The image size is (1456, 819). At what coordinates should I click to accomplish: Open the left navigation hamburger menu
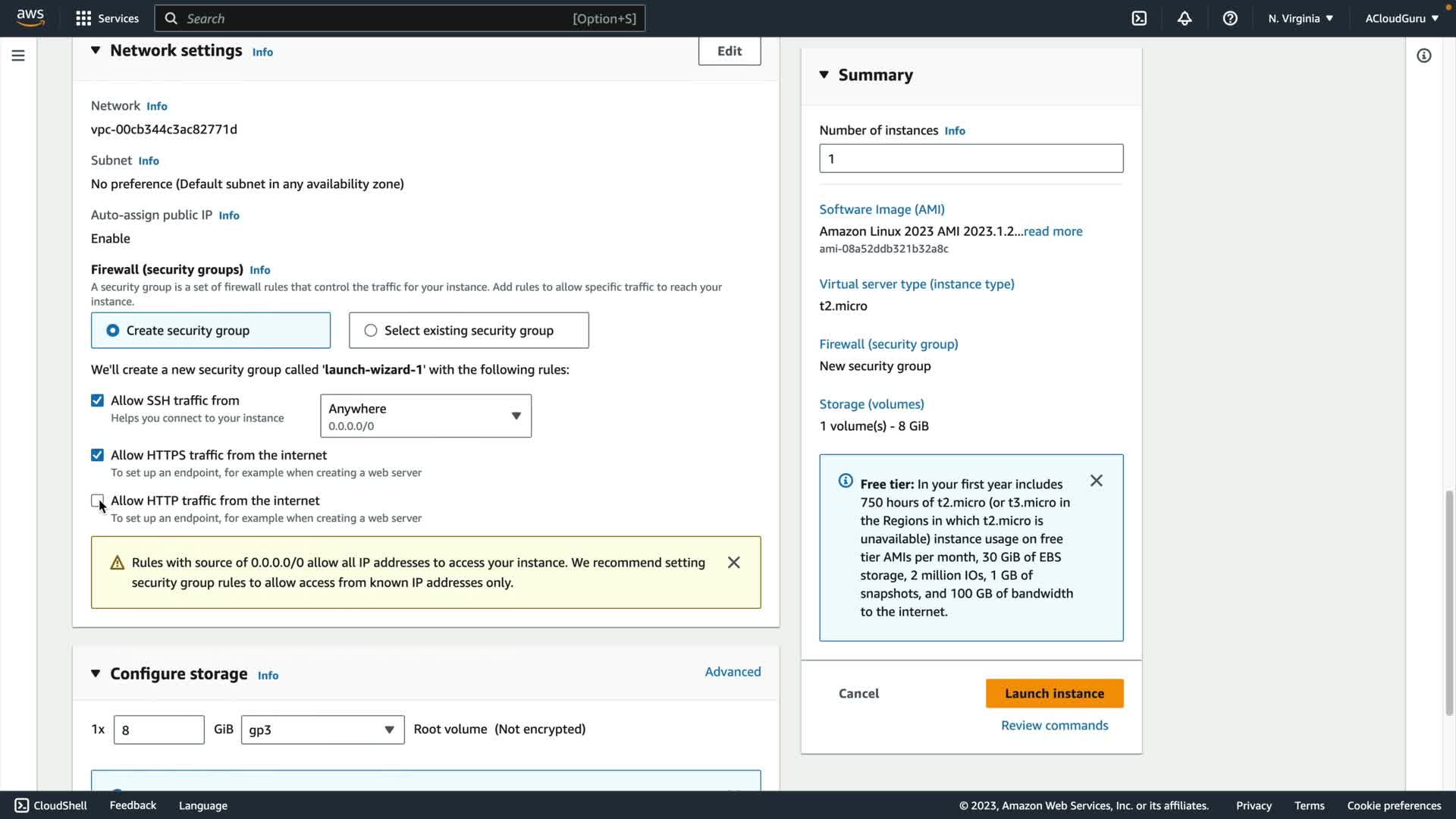(18, 55)
